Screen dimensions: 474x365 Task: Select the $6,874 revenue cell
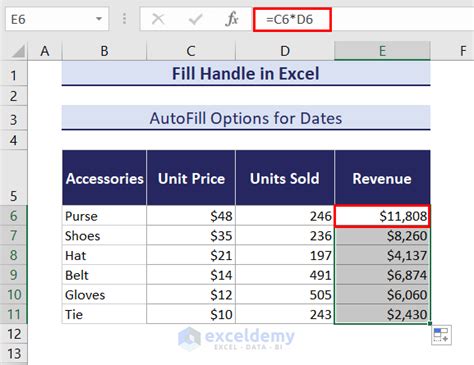tap(382, 275)
